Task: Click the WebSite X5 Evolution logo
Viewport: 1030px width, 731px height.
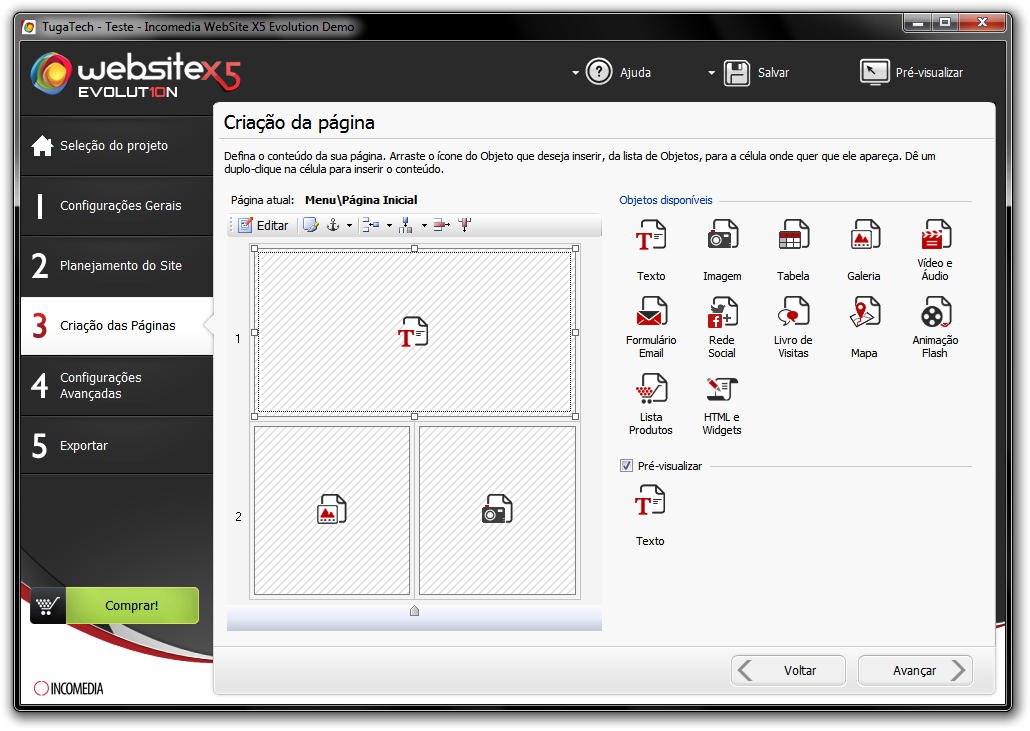Action: coord(136,74)
